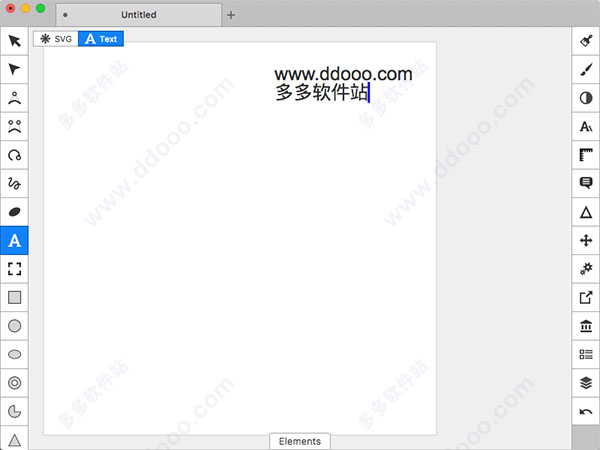Place cursor in the 多多软件站 text

click(x=321, y=92)
